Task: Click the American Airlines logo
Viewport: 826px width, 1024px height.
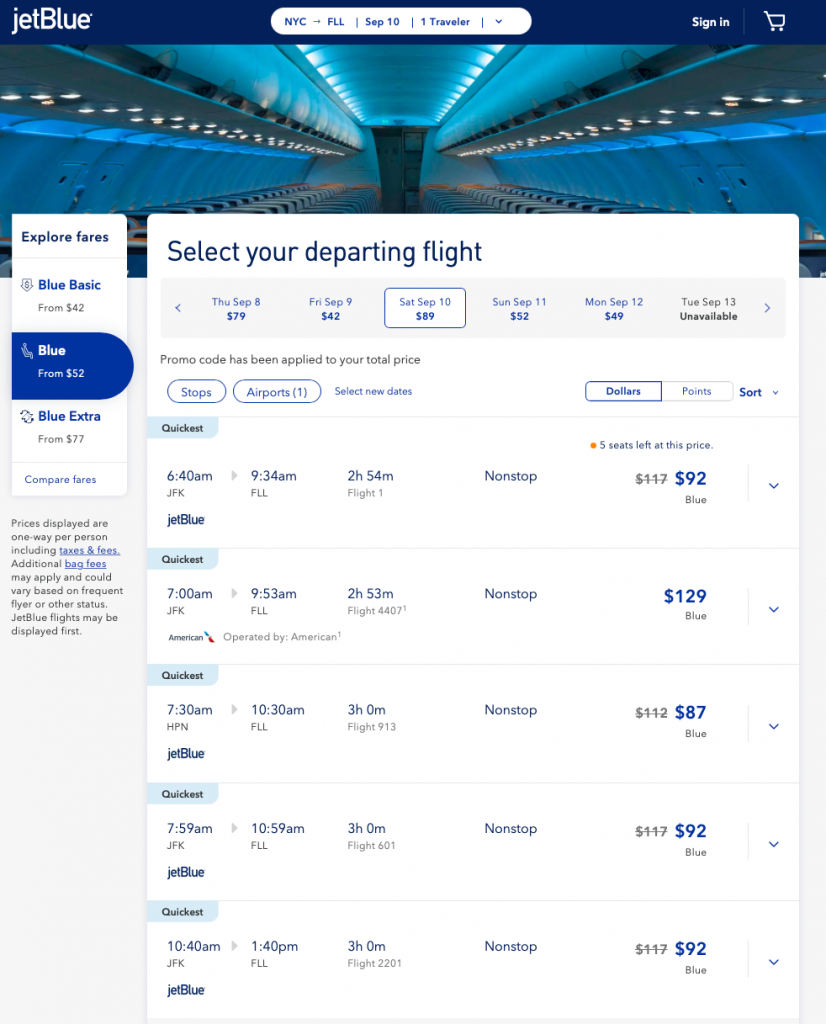Action: (191, 637)
